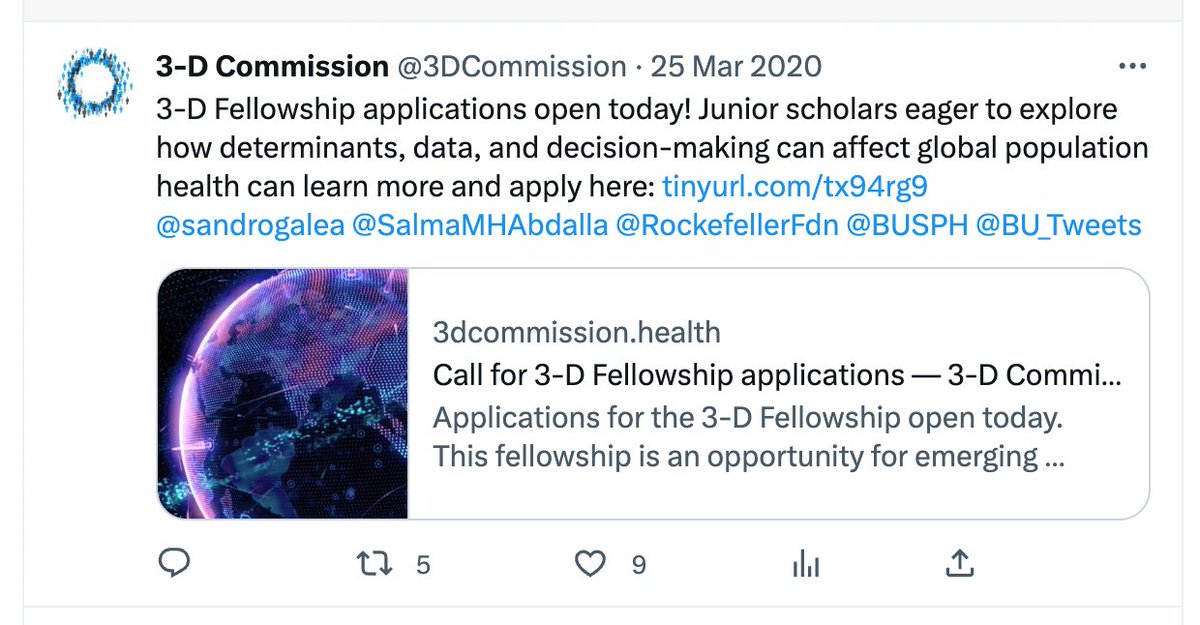Image resolution: width=1200 pixels, height=625 pixels.
Task: Click the reply speech bubble icon
Action: [174, 565]
